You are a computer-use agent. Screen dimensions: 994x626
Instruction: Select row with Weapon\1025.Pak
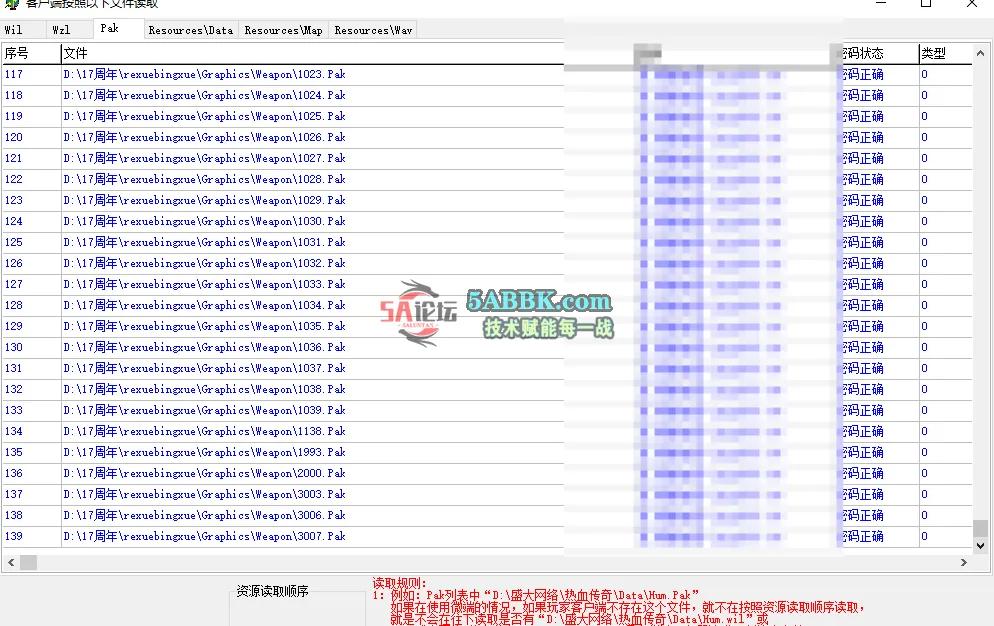point(487,116)
